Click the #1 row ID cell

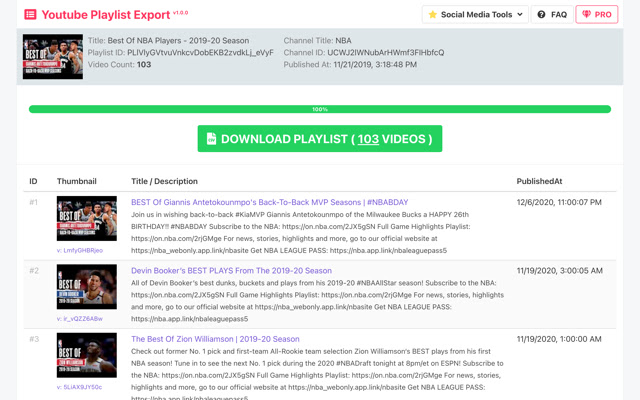[33, 202]
